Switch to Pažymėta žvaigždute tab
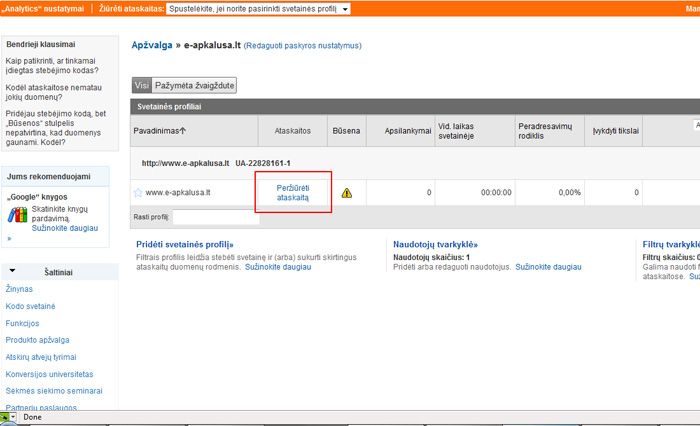Viewport: 700px width, 426px height. click(194, 85)
